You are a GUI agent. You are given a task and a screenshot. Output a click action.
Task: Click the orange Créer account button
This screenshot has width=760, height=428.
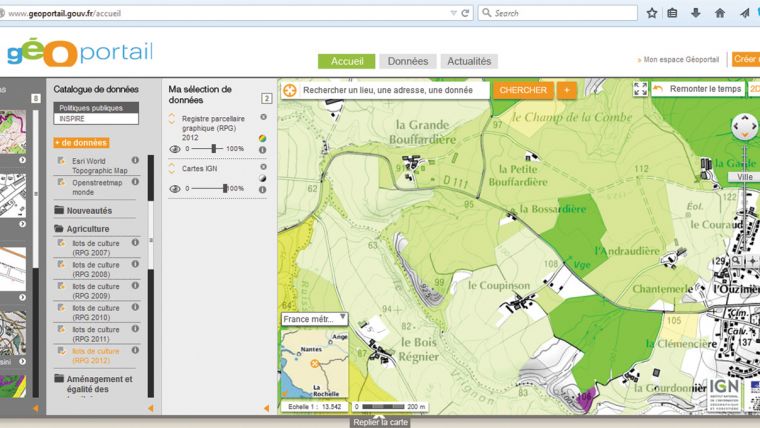click(746, 59)
